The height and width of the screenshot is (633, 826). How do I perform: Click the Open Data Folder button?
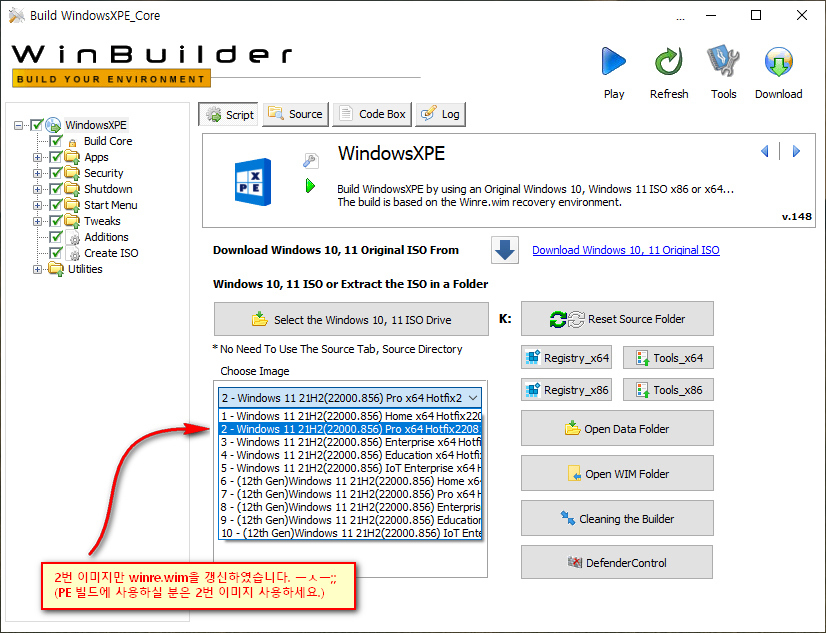point(617,429)
